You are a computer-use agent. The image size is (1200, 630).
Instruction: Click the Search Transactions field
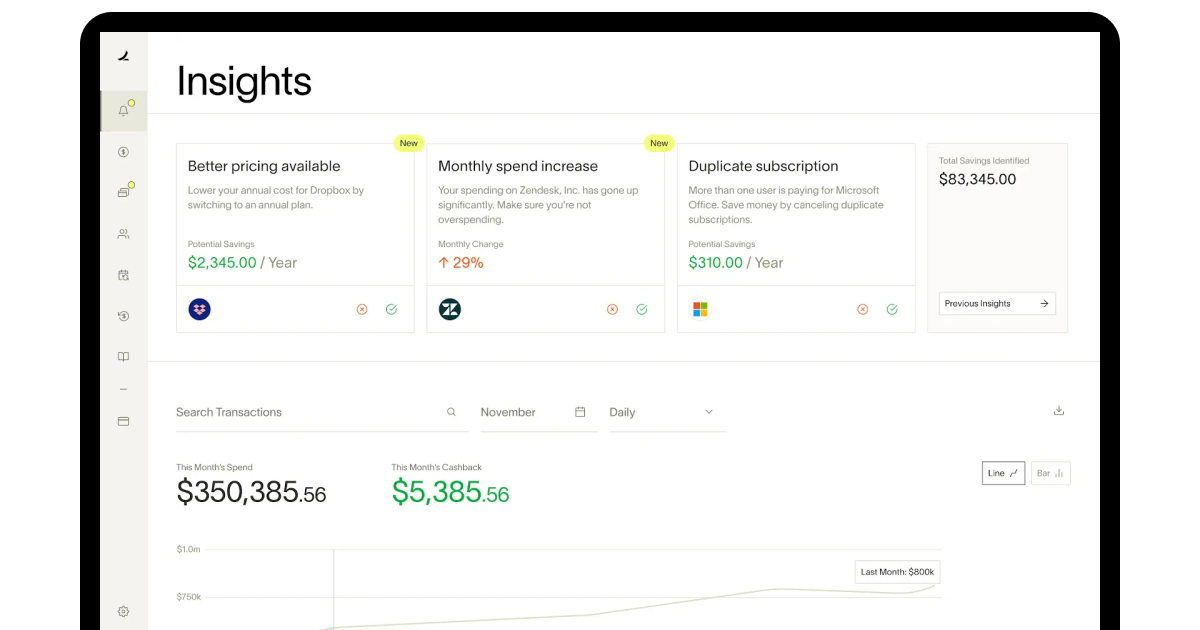point(322,412)
